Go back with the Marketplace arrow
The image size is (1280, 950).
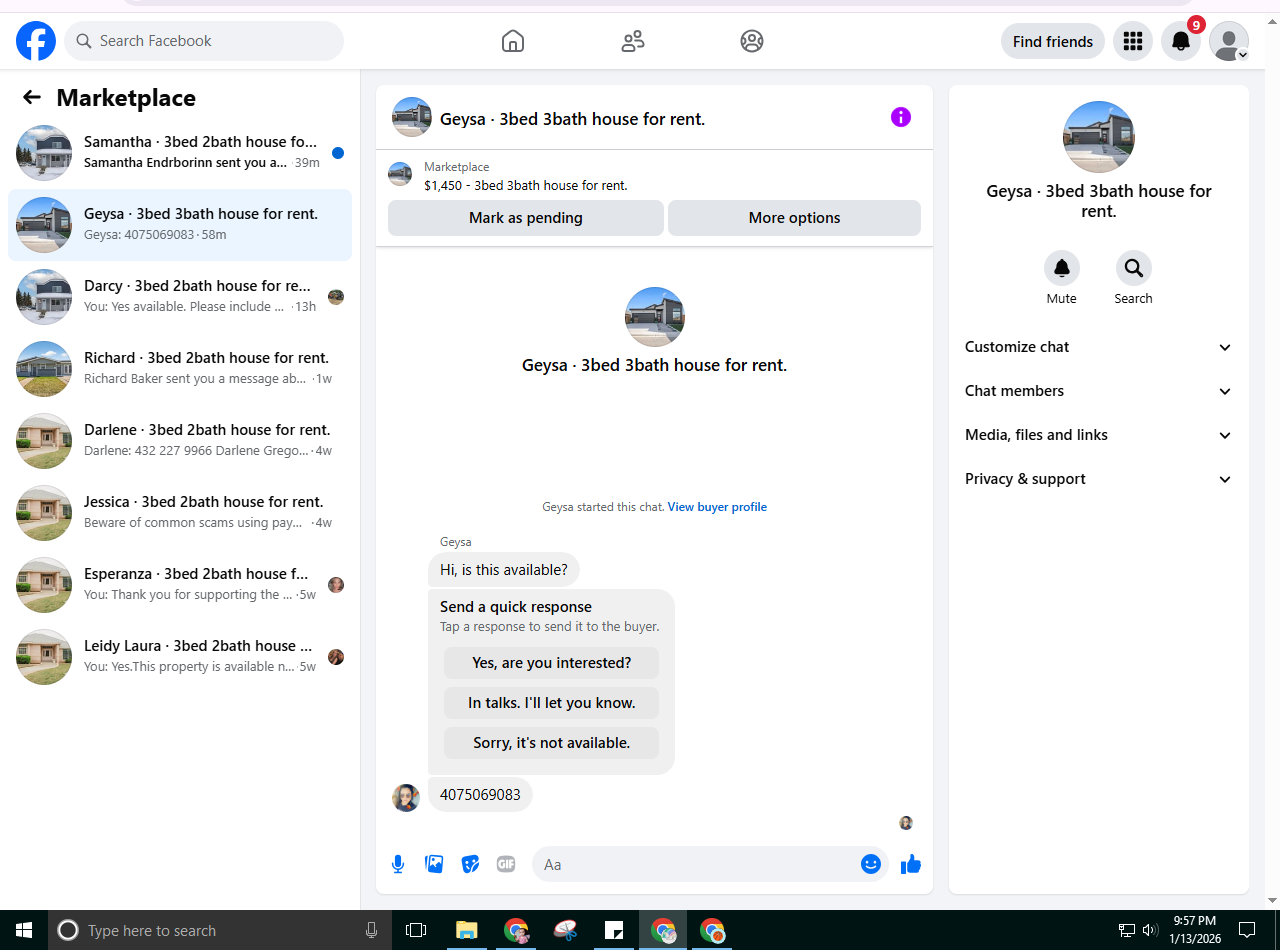click(x=32, y=97)
